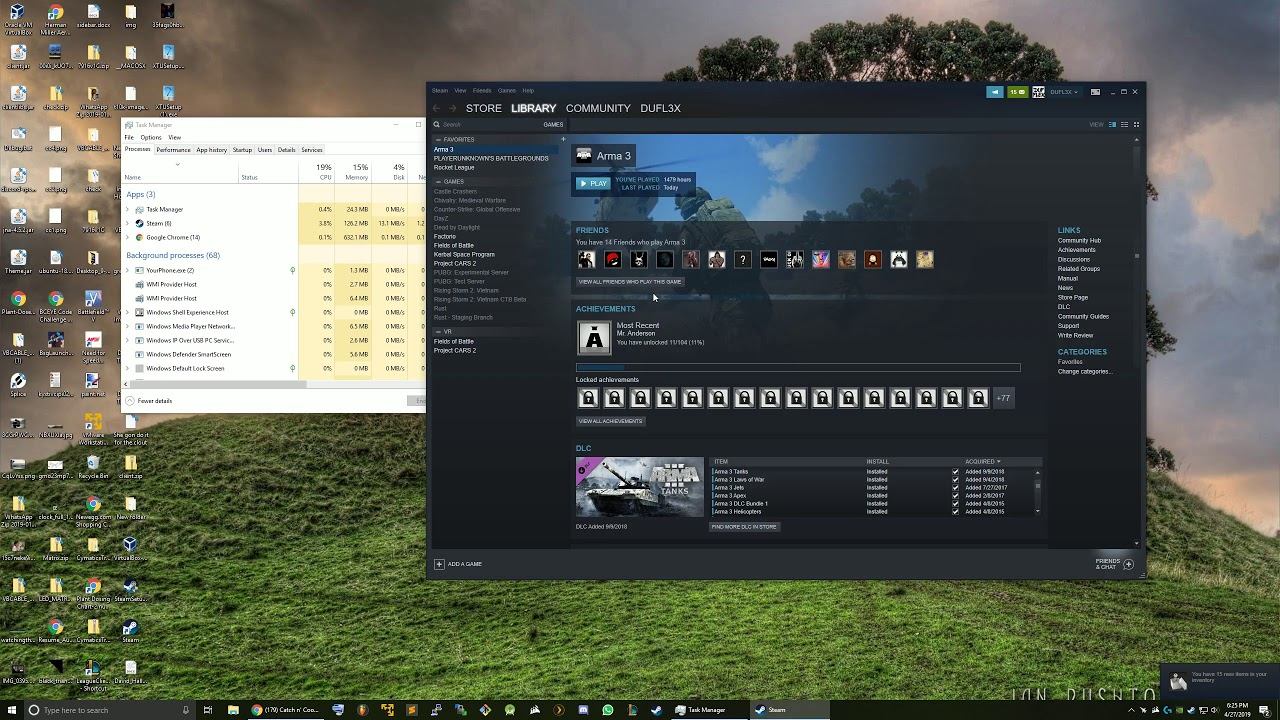
Task: Collapse the Favorites category in Steam library
Action: click(x=438, y=140)
